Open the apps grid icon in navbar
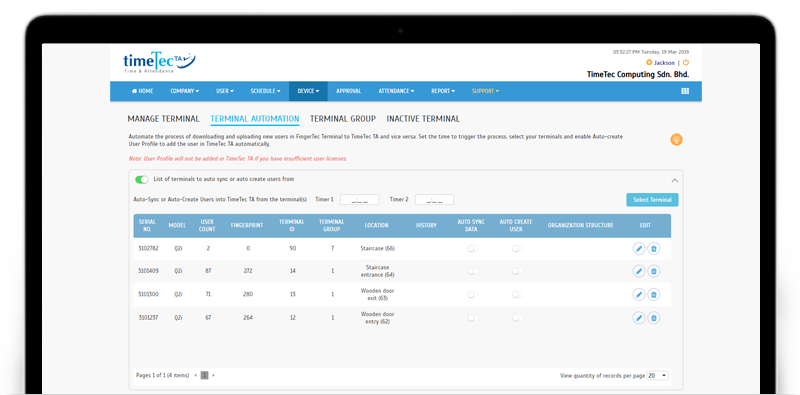800x395 pixels. point(685,91)
